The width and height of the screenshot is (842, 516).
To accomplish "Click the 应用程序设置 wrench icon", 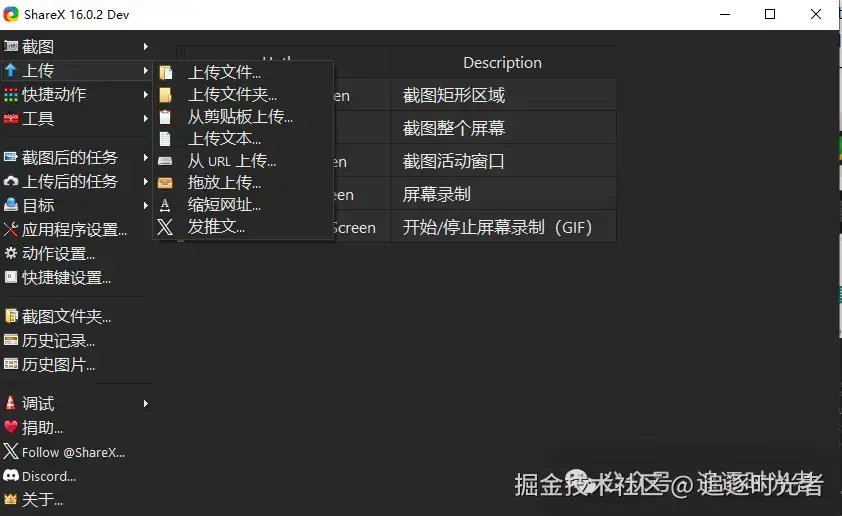I will pyautogui.click(x=11, y=229).
